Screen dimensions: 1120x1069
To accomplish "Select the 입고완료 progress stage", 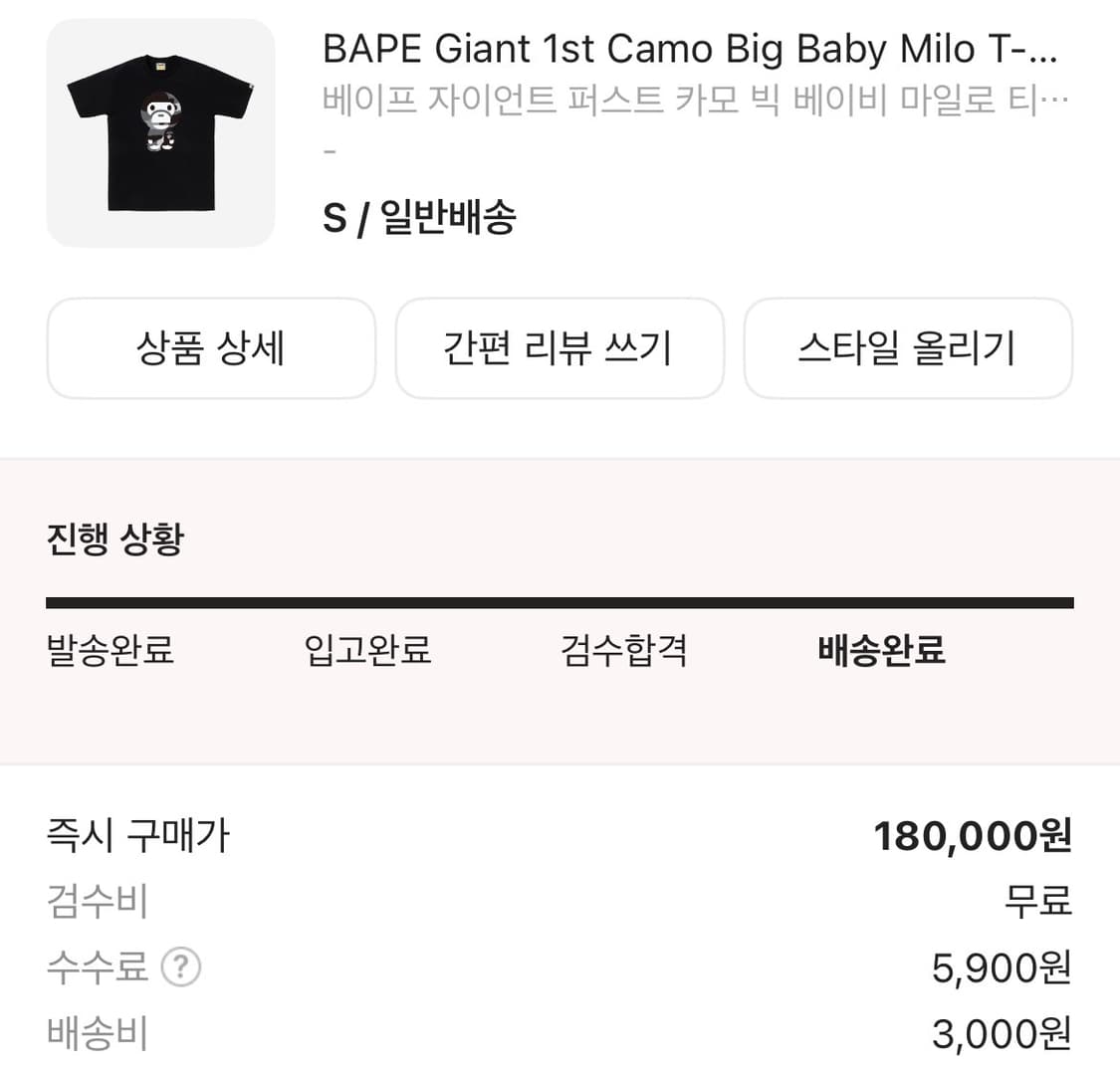I will pos(367,650).
